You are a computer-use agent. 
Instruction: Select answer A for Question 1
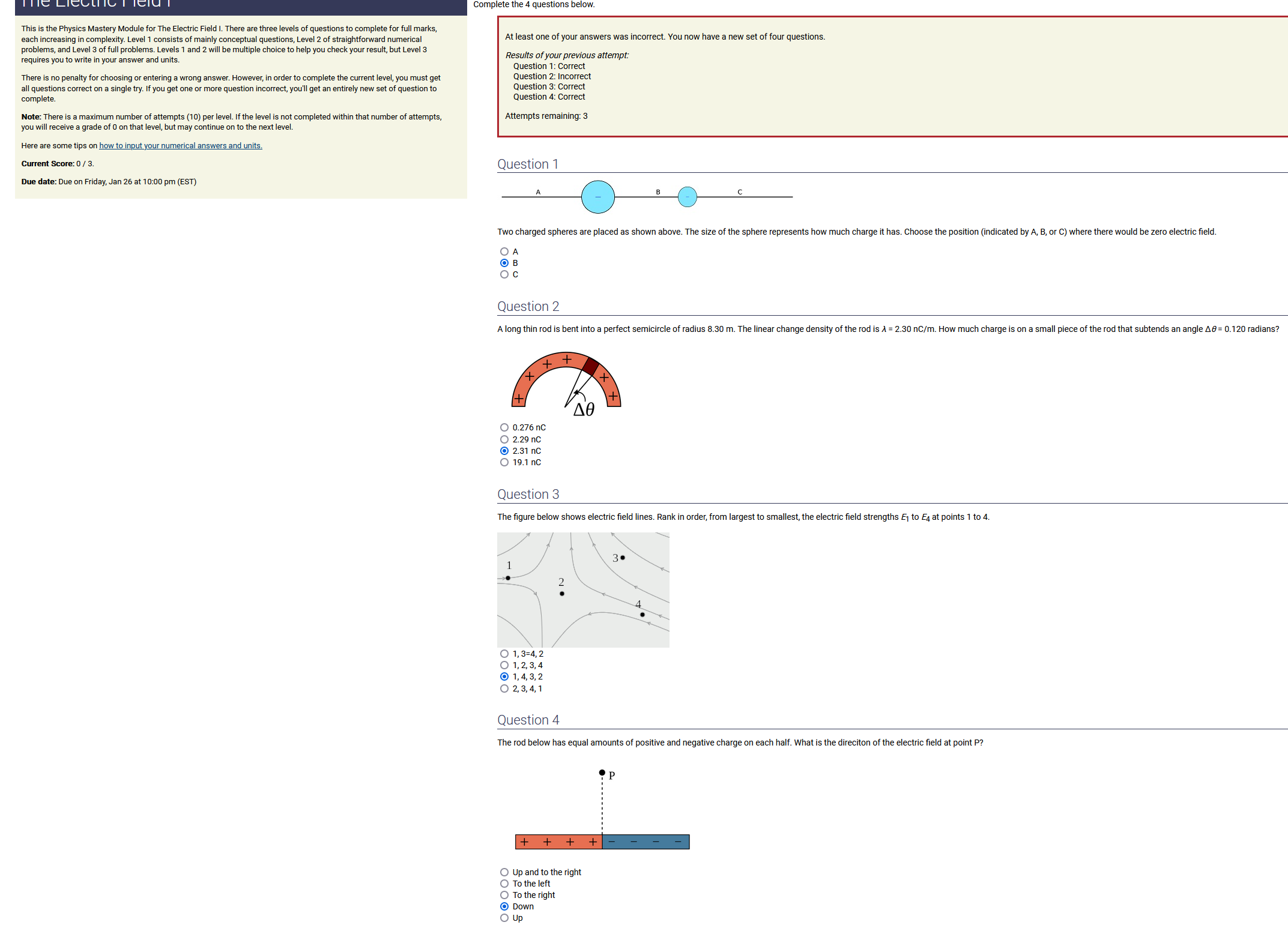point(504,252)
